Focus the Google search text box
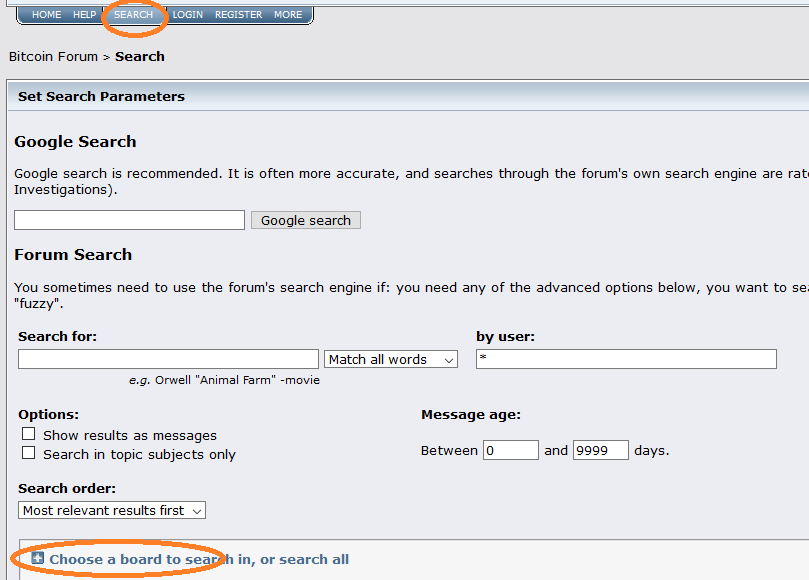This screenshot has height=580, width=809. [130, 220]
